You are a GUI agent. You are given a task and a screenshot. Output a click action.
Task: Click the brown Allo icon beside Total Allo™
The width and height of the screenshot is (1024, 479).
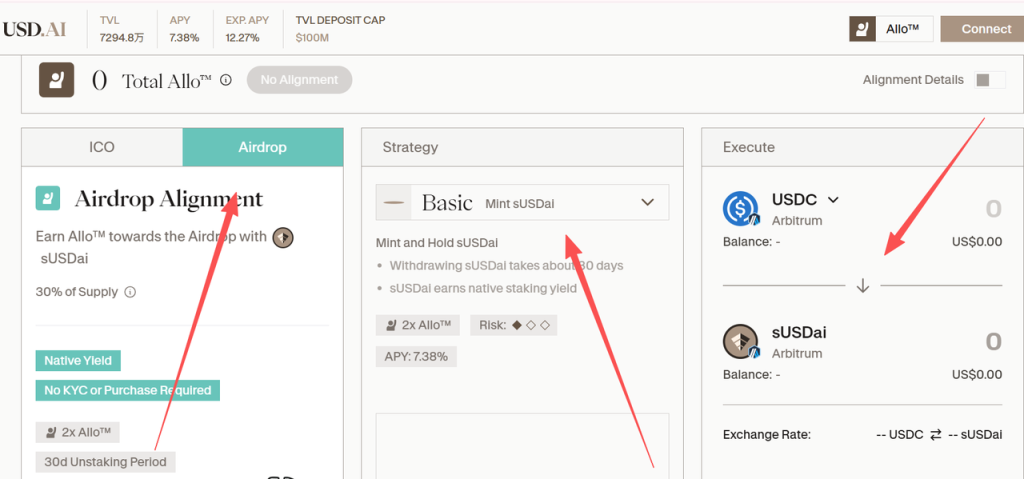click(56, 80)
